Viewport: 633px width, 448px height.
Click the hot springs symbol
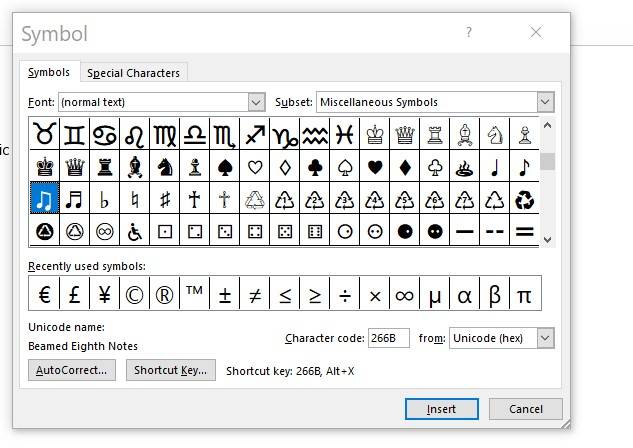pos(464,167)
